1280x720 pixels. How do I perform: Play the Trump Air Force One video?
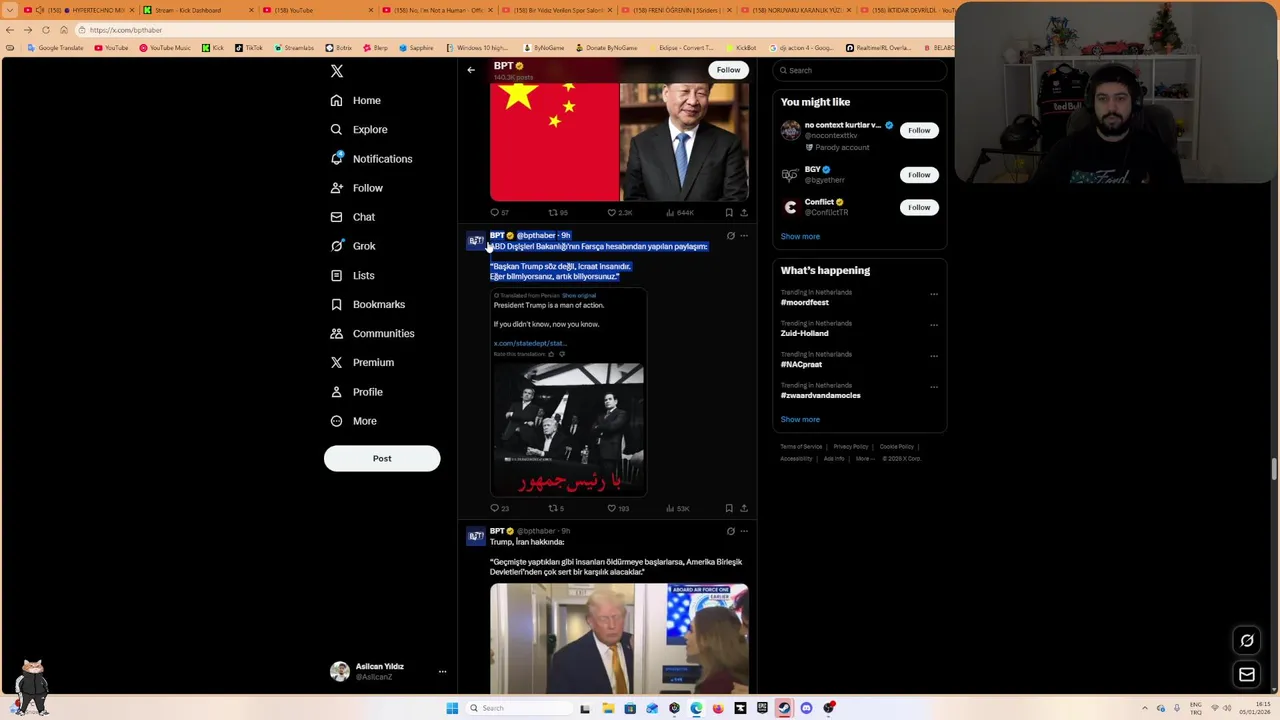point(619,639)
